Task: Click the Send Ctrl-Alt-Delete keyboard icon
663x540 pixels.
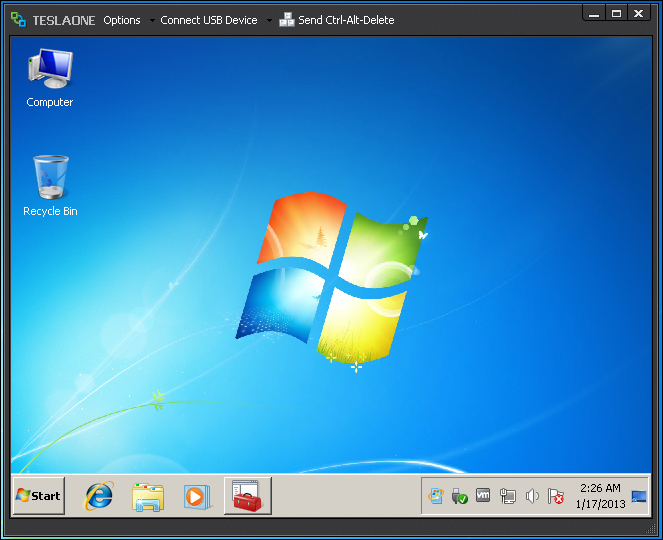Action: [287, 20]
